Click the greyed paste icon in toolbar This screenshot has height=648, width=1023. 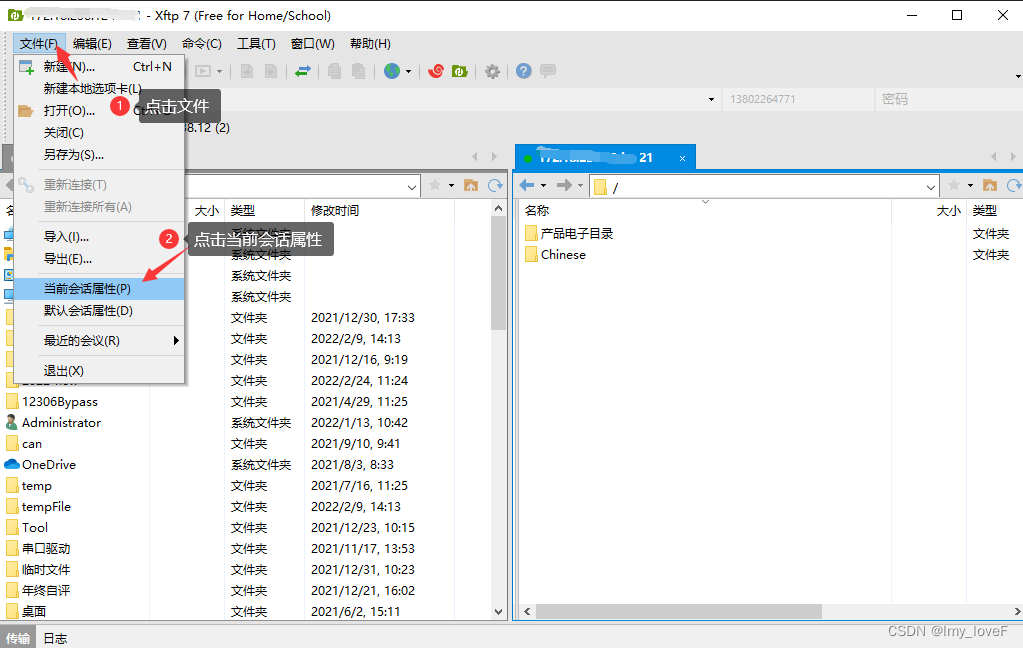(x=358, y=71)
